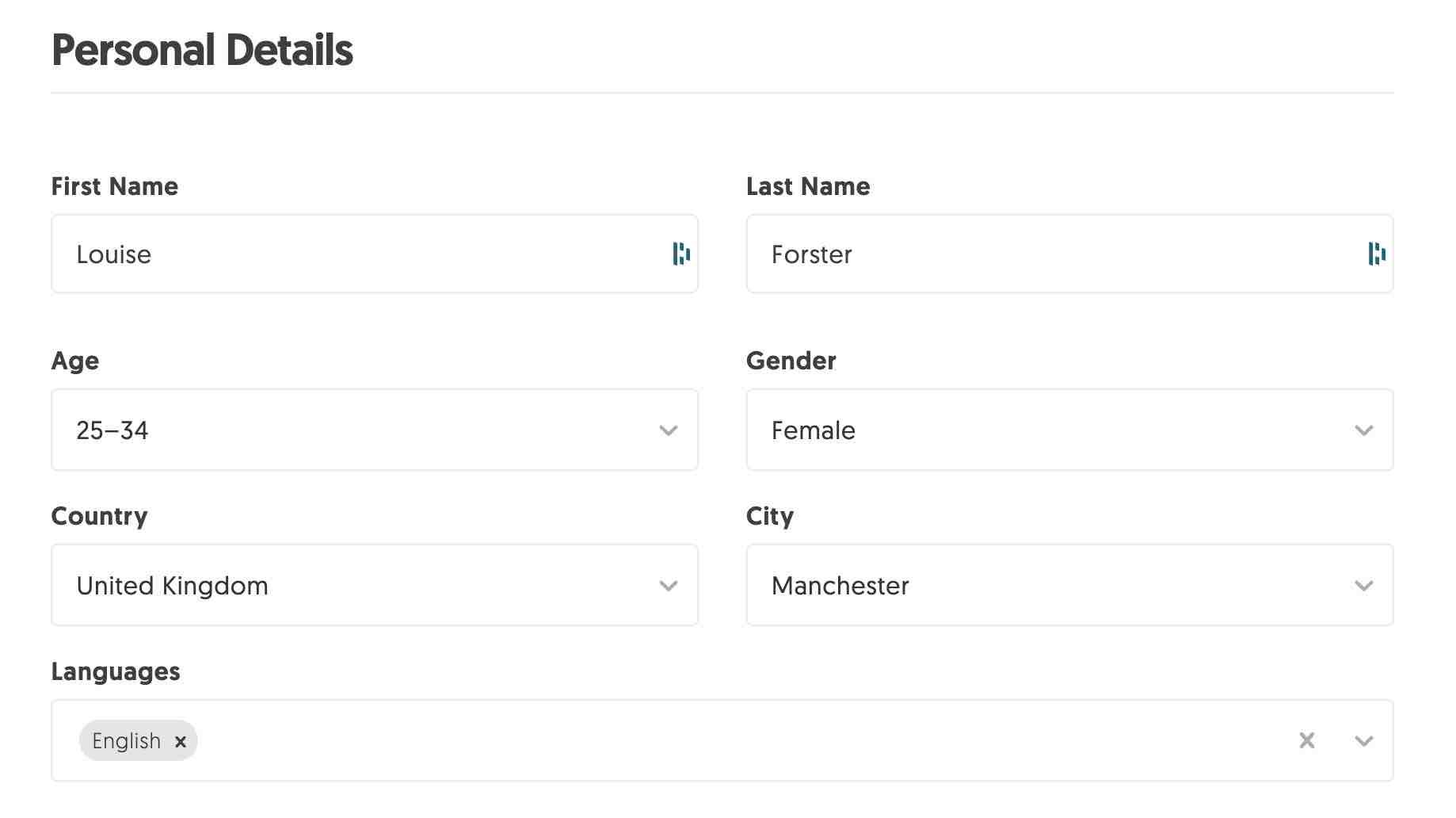Click the Languages field label
Image resolution: width=1456 pixels, height=818 pixels.
pyautogui.click(x=116, y=671)
